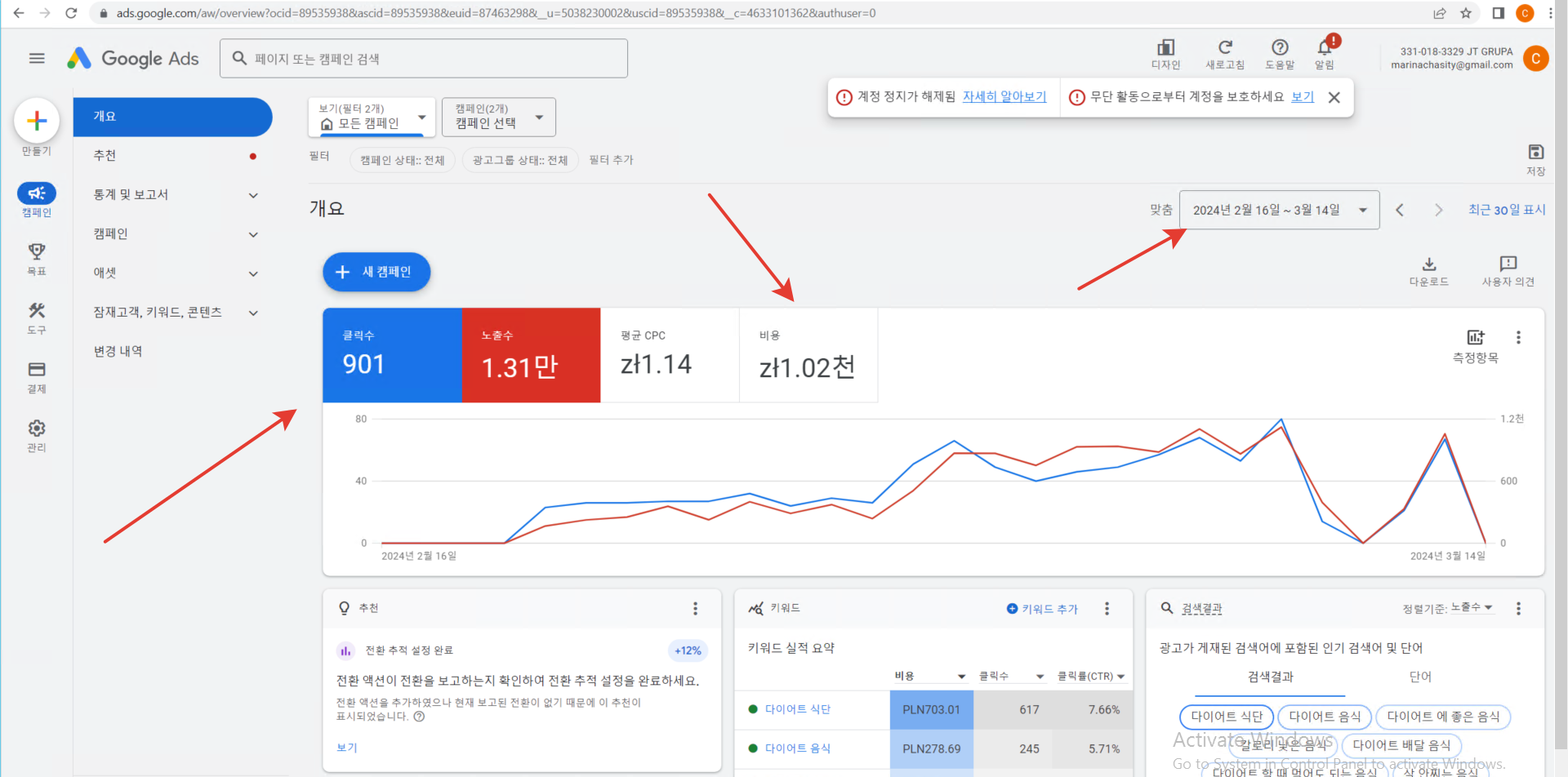Viewport: 1568px width, 777px height.
Task: Open the 관리 gear sidebar icon
Action: point(37,428)
